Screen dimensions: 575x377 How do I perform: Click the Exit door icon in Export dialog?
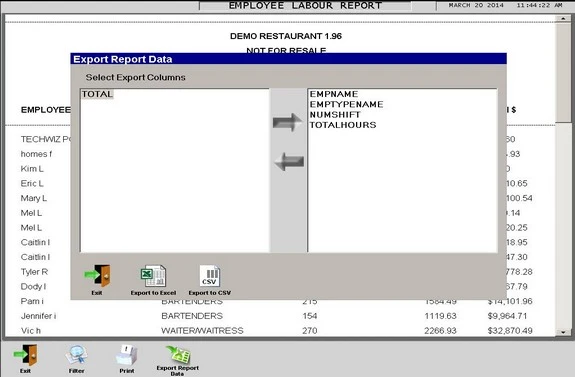(x=97, y=276)
